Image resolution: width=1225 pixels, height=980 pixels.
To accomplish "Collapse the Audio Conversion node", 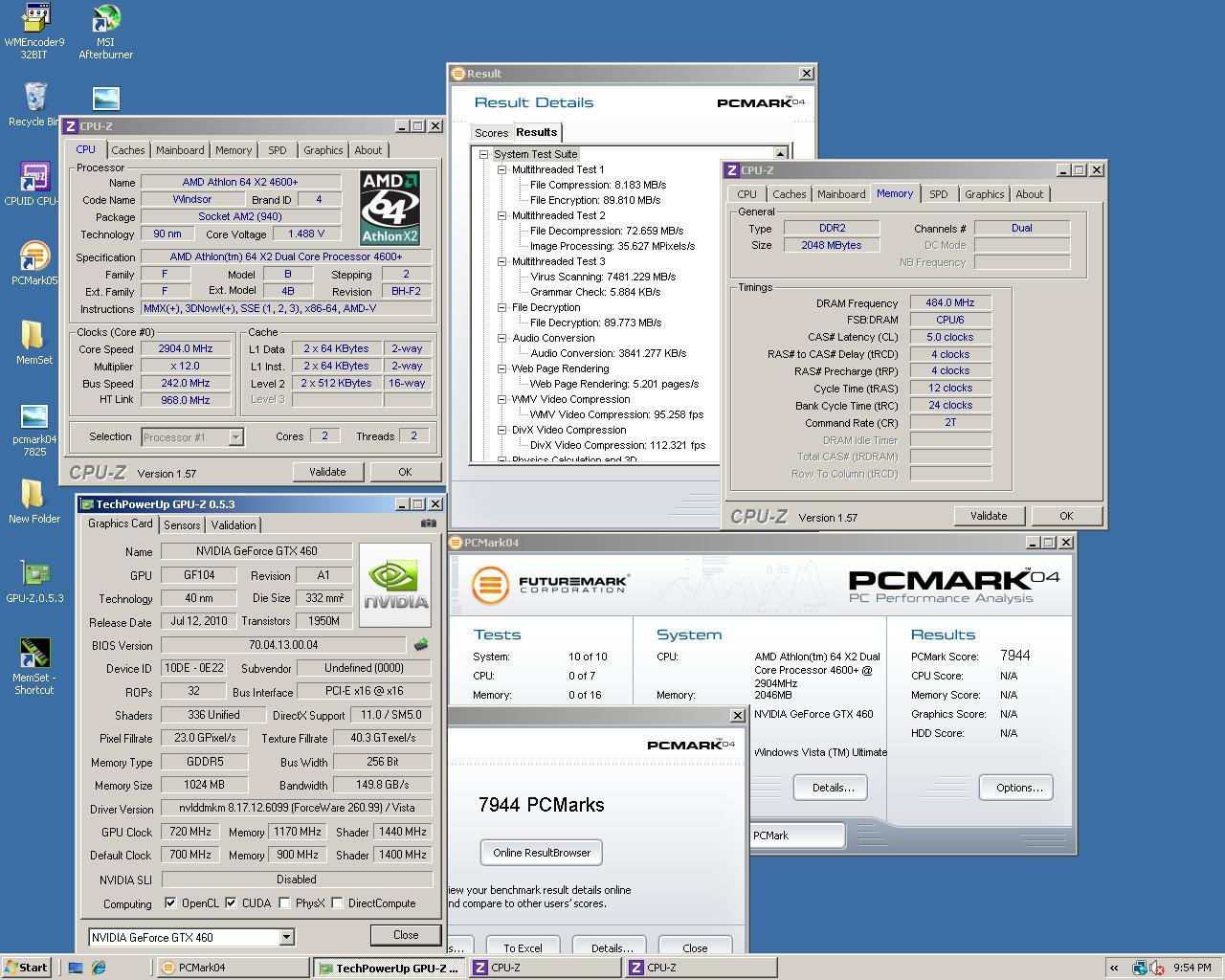I will (501, 338).
